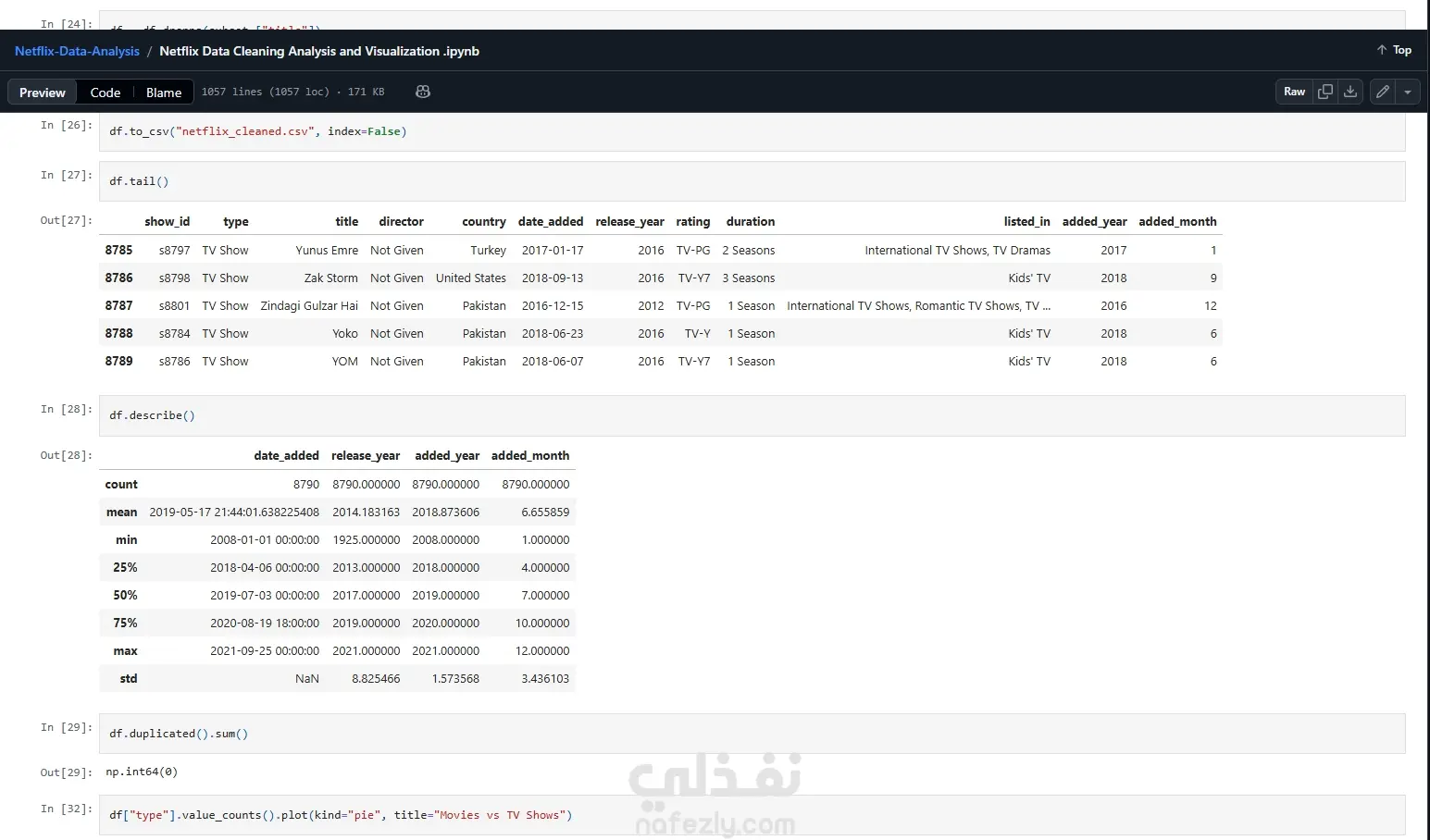This screenshot has height=840, width=1430.
Task: Open more edit options dropdown arrow
Action: point(1408,92)
